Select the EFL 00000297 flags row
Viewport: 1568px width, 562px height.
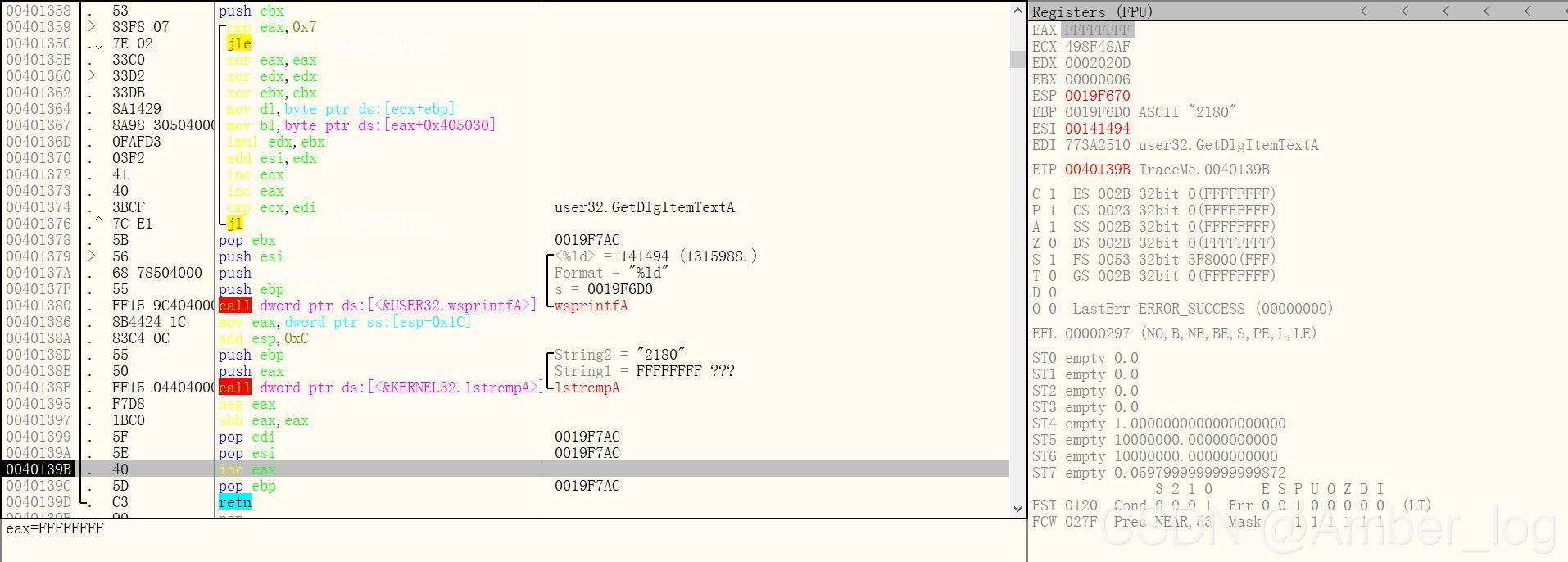(1174, 333)
